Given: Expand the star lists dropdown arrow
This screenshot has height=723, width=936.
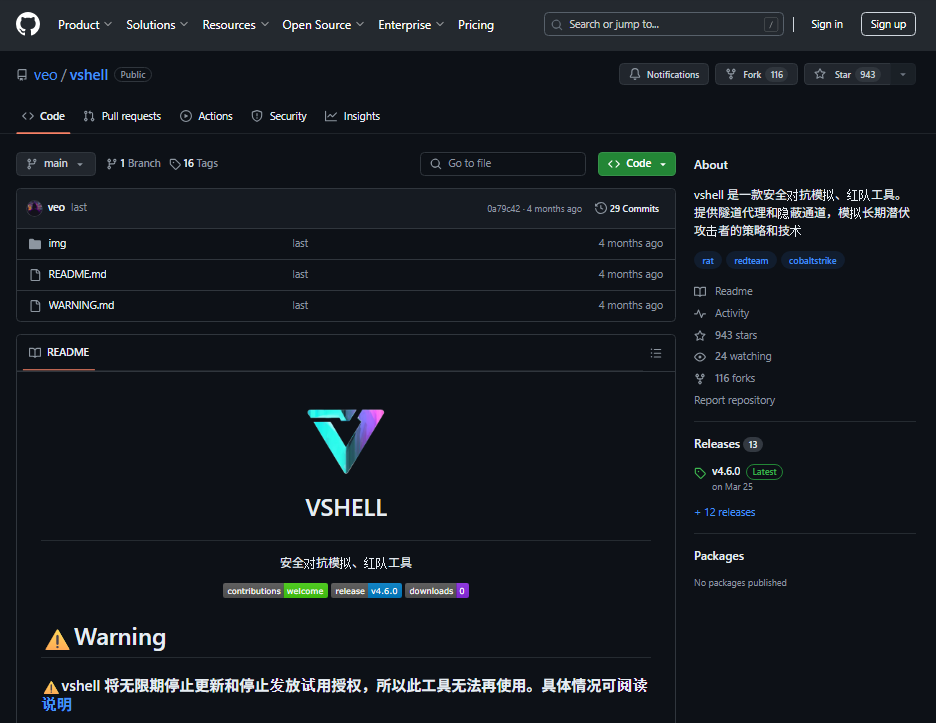Looking at the screenshot, I should pyautogui.click(x=903, y=75).
